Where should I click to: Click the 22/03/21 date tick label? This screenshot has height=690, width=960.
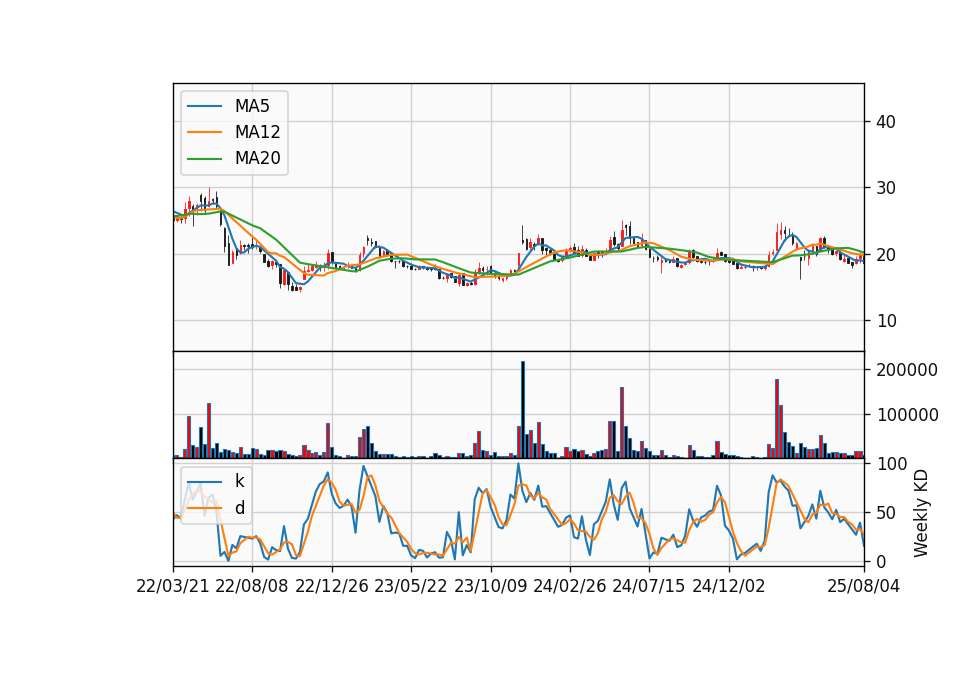(x=173, y=586)
